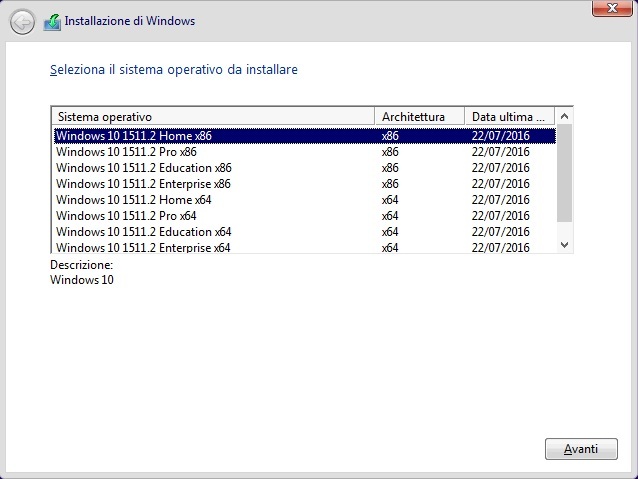The image size is (638, 479).
Task: Click the Avanti button
Action: click(581, 449)
